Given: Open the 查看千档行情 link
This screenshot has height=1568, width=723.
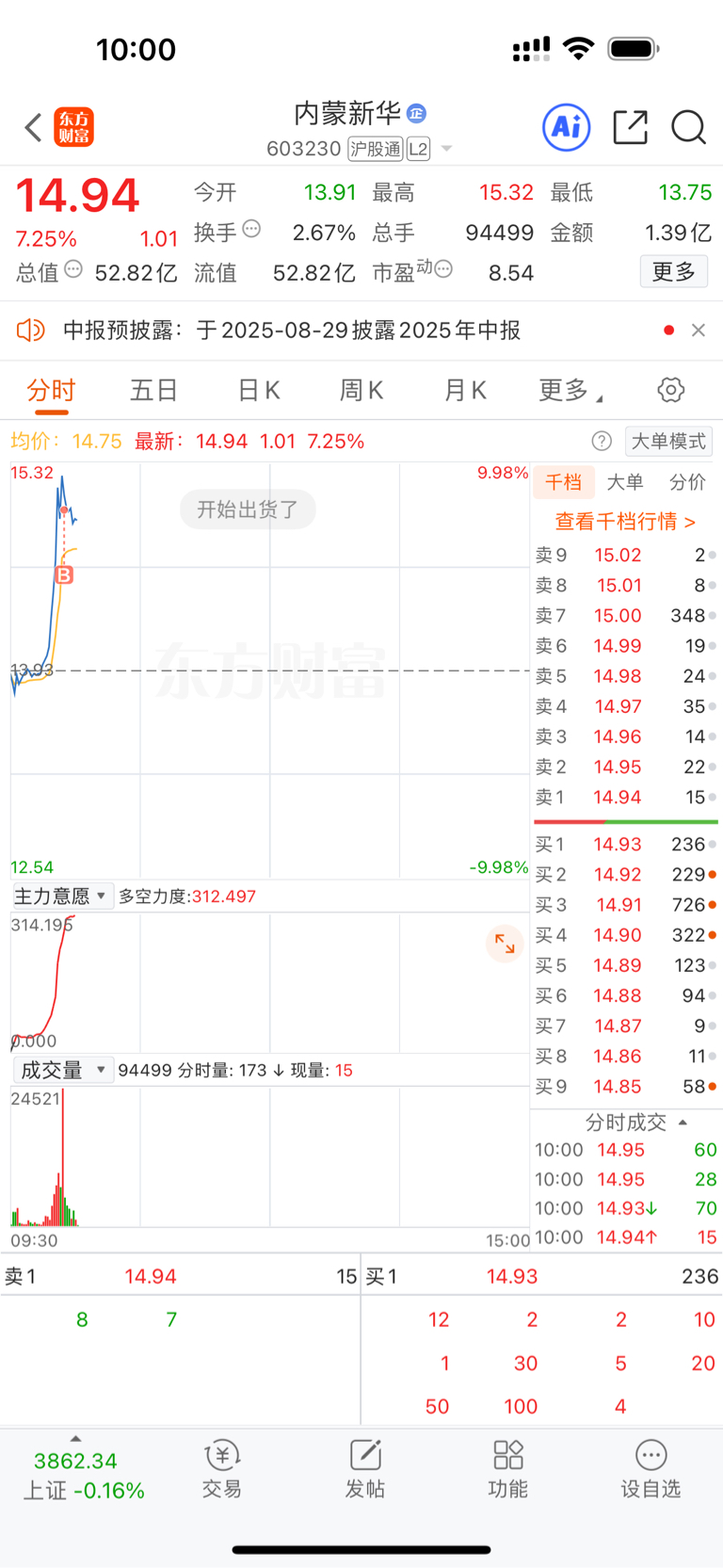Looking at the screenshot, I should tap(625, 521).
